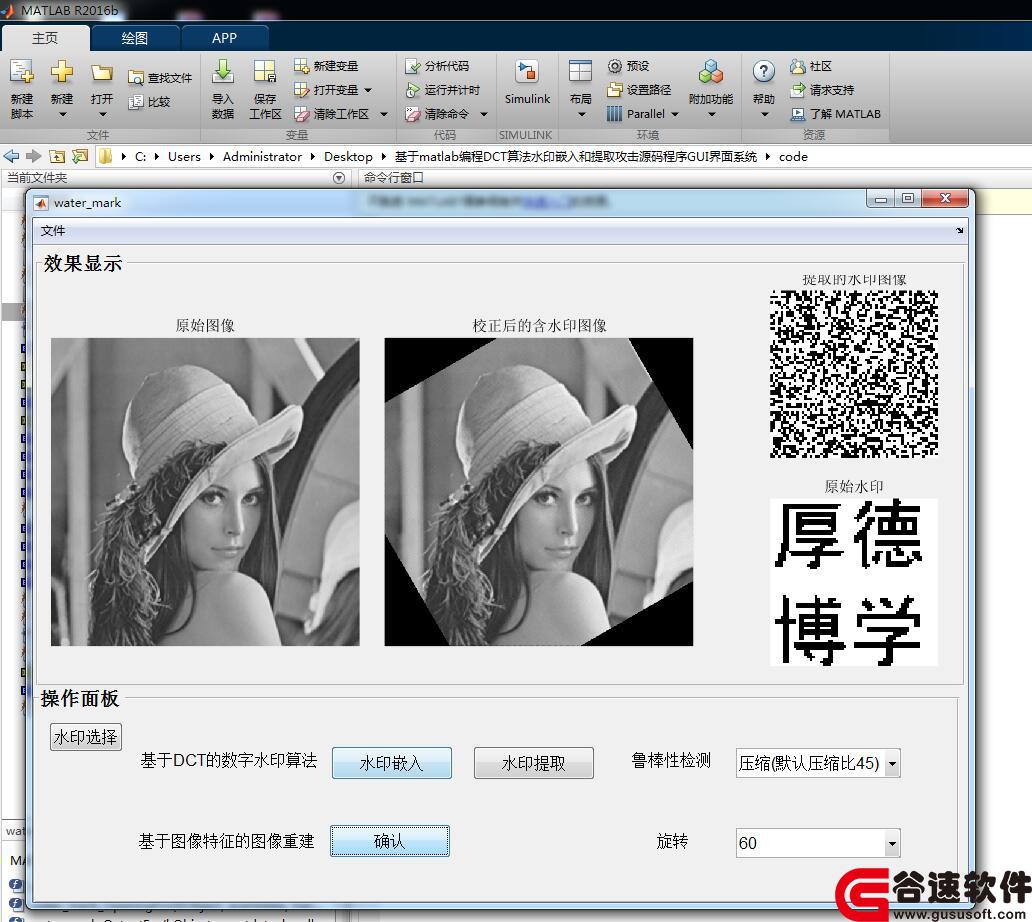Image resolution: width=1032 pixels, height=922 pixels.
Task: Expand the 当前文件夹 panel actions arrow
Action: click(339, 178)
